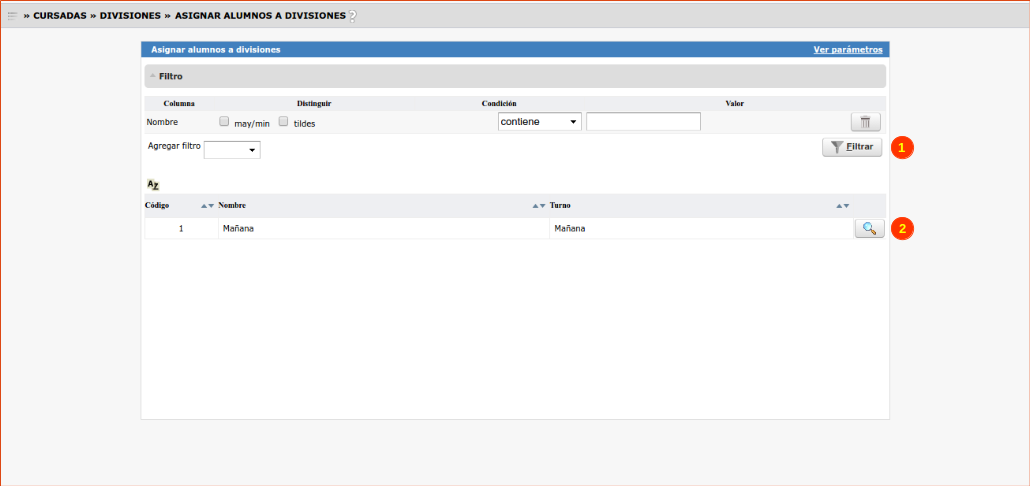The width and height of the screenshot is (1030, 486).
Task: Click the Valor text input field
Action: [x=643, y=122]
